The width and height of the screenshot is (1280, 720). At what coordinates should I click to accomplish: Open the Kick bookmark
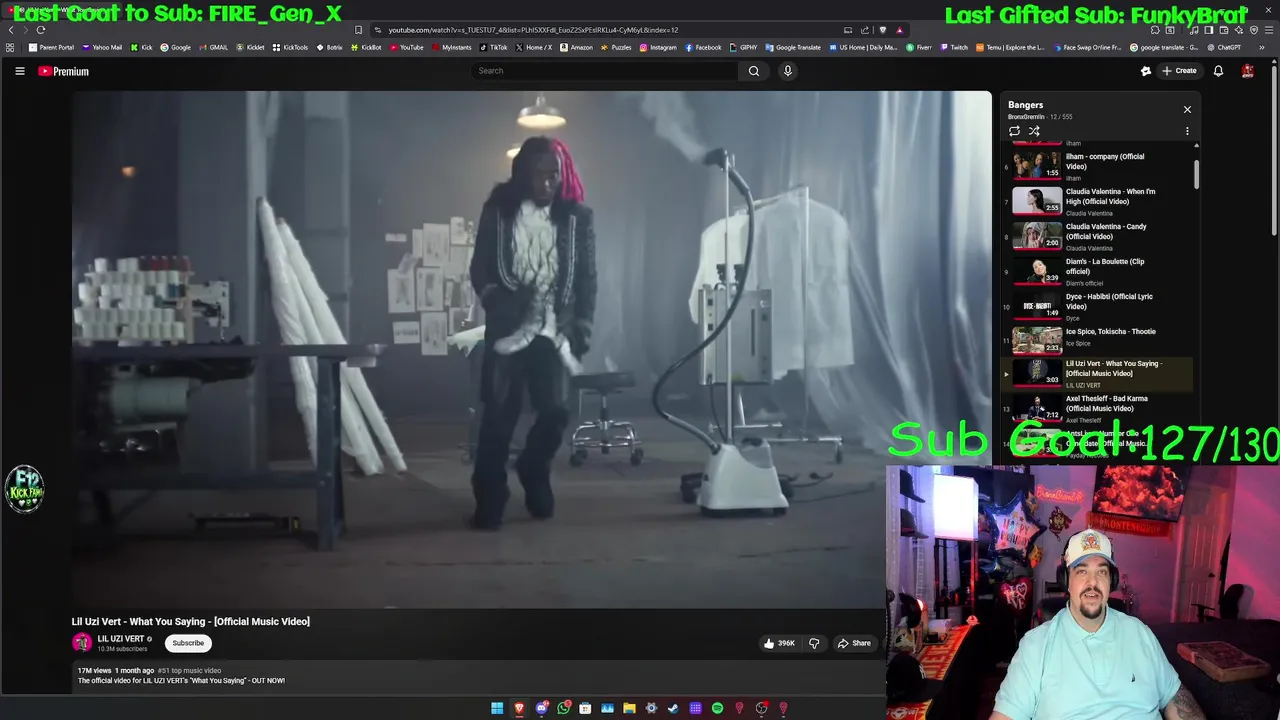pyautogui.click(x=142, y=47)
